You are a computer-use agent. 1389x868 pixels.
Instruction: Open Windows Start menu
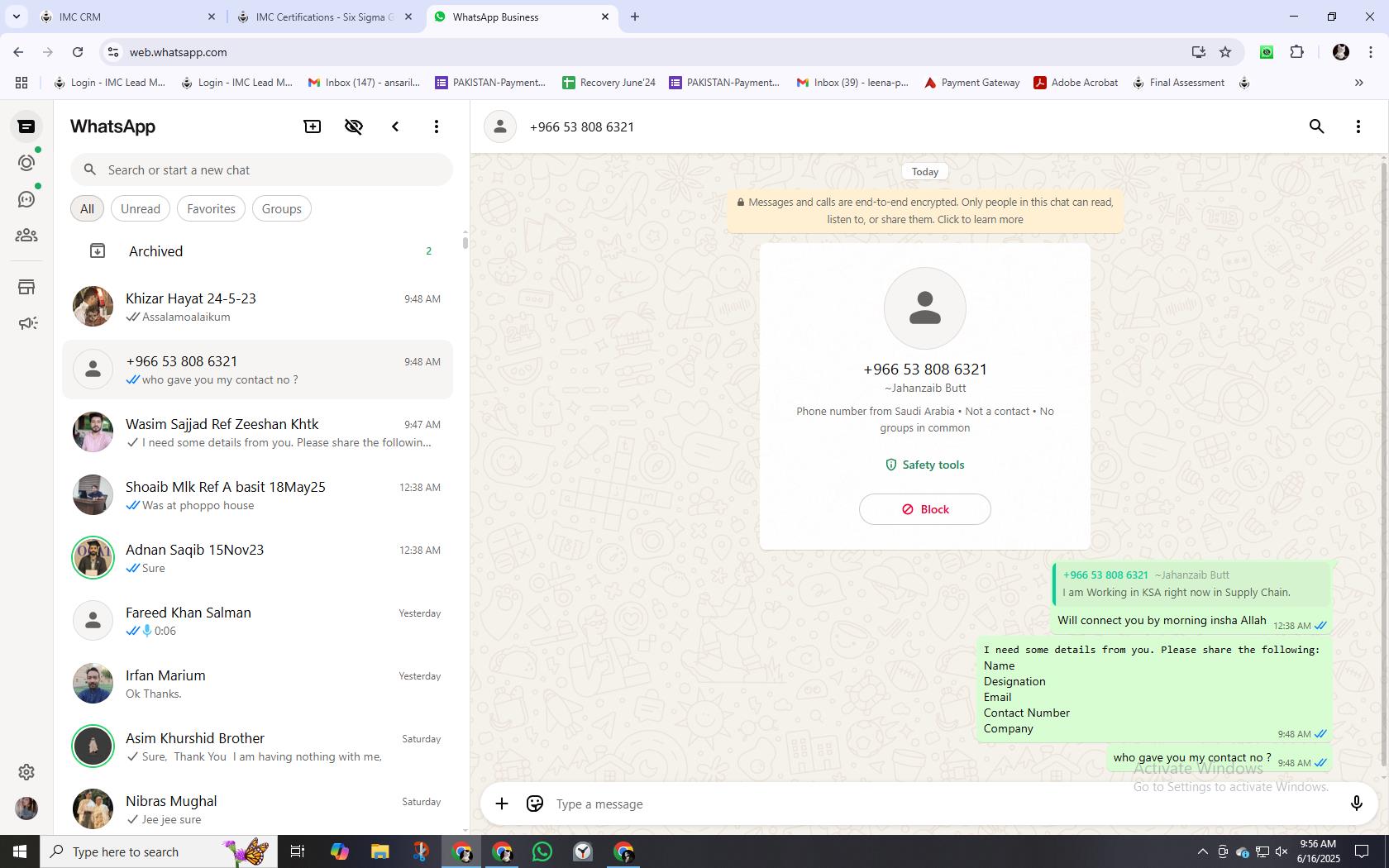(x=20, y=851)
